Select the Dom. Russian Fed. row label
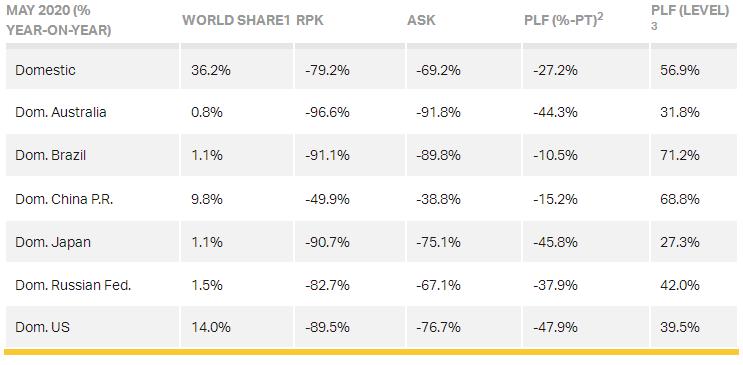Screen dimensions: 743x365 (x=73, y=285)
